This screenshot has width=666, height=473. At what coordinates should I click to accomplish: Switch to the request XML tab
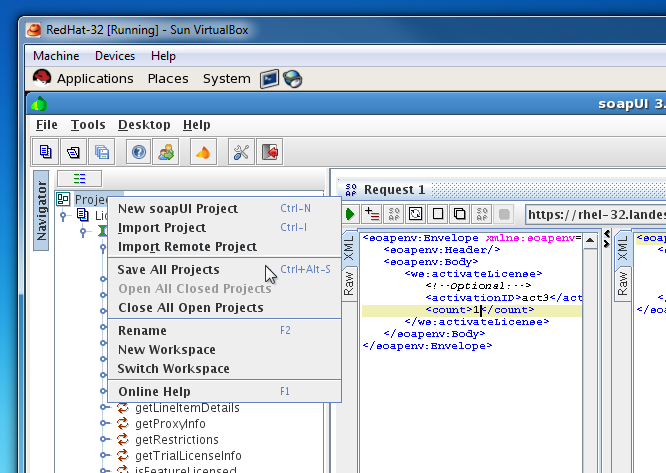click(x=349, y=249)
